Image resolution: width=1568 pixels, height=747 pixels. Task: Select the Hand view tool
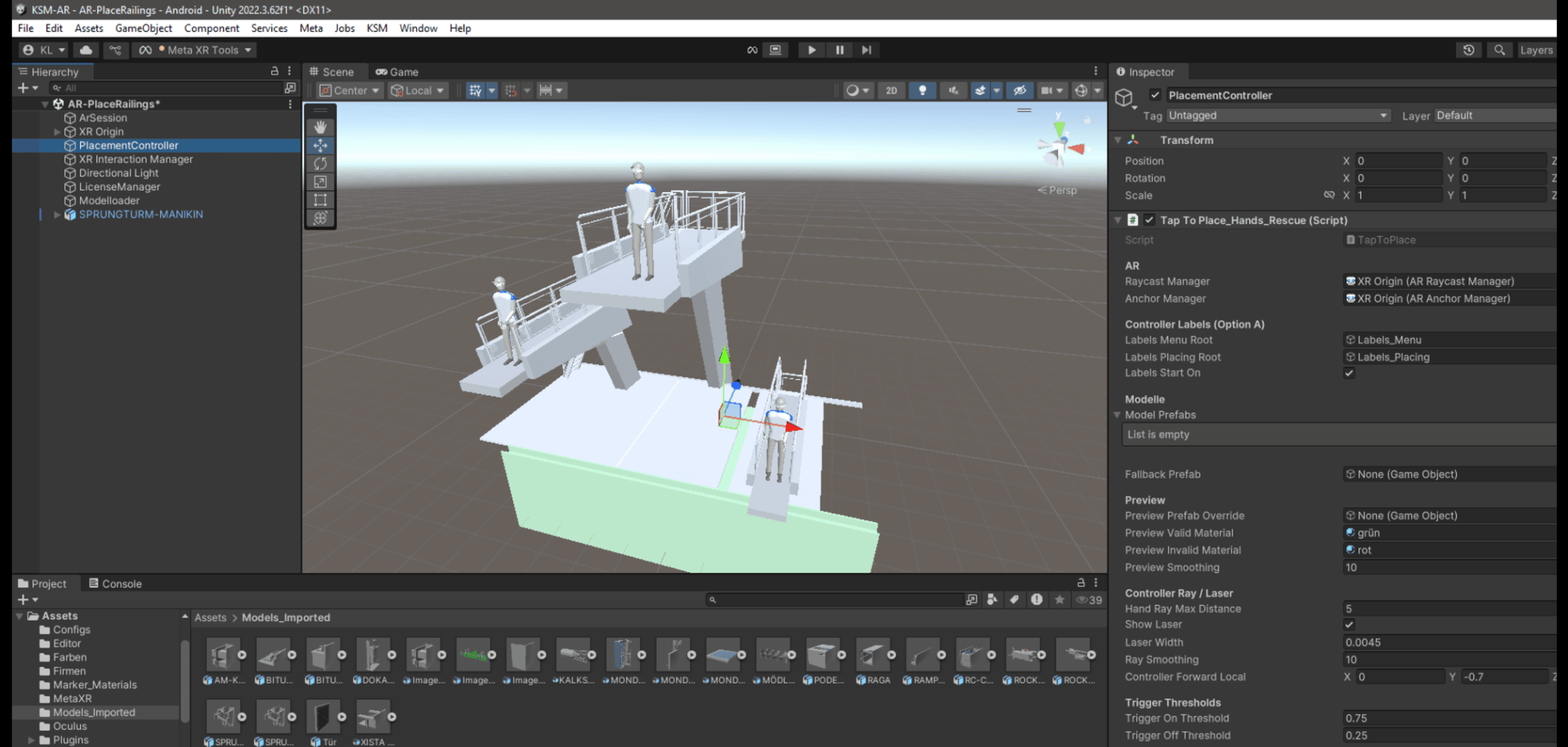320,127
